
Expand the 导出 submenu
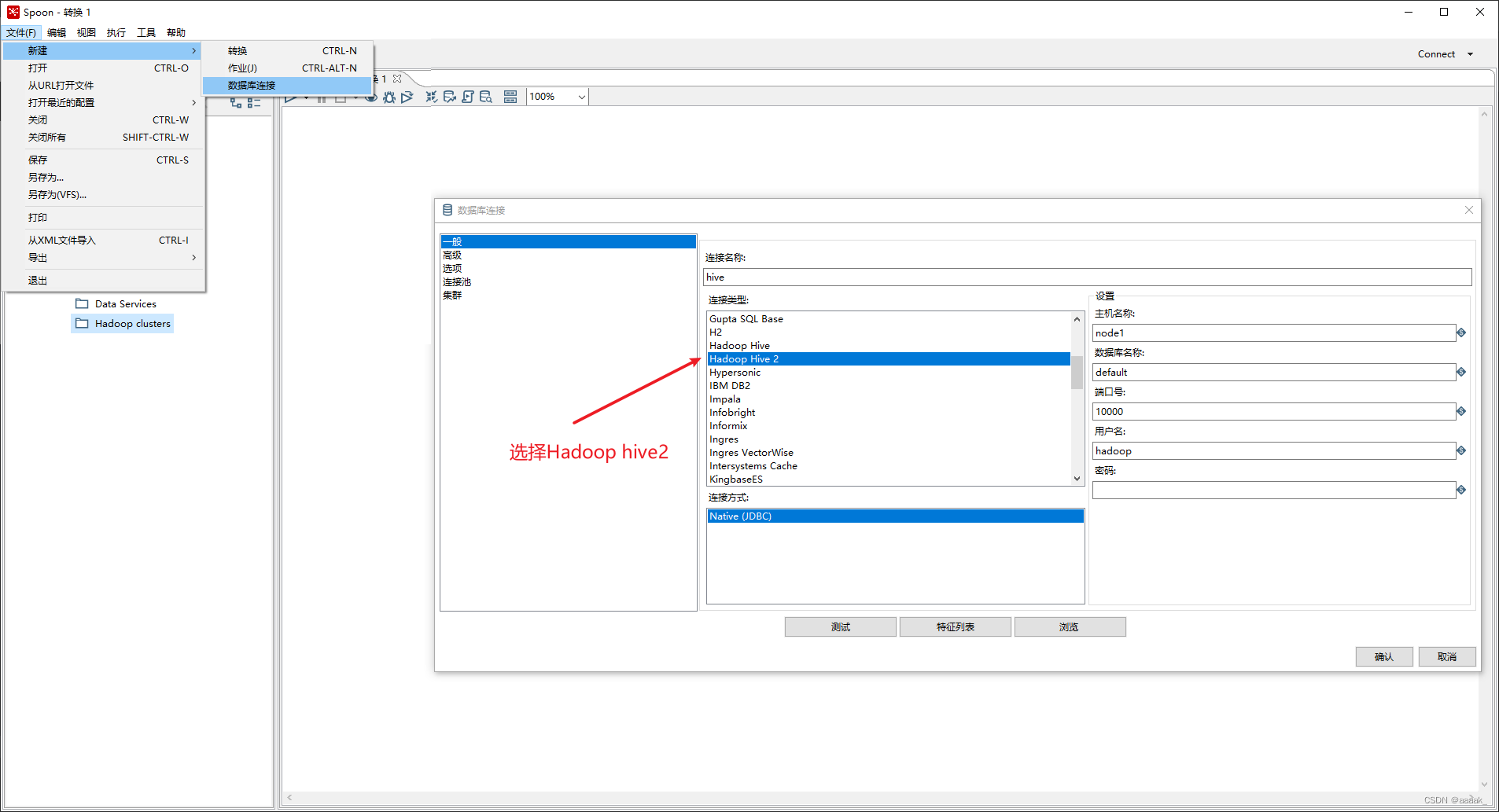pyautogui.click(x=193, y=257)
